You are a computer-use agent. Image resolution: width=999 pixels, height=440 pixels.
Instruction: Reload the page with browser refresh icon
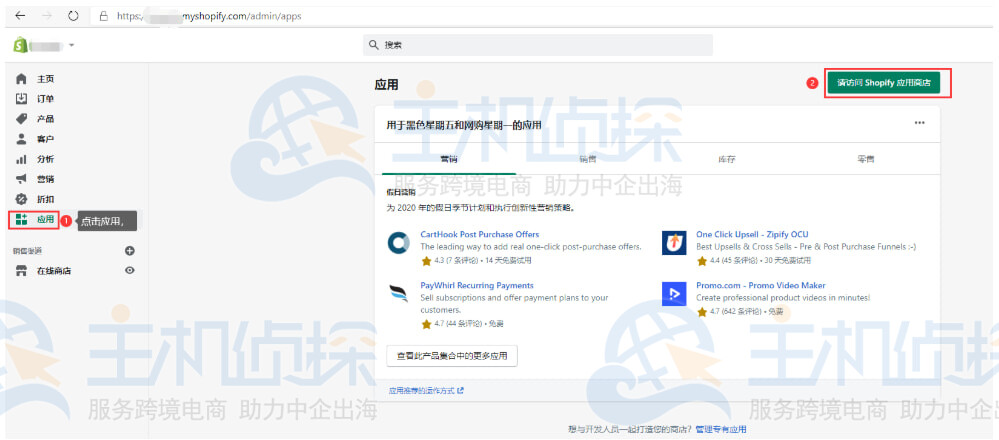tap(73, 16)
